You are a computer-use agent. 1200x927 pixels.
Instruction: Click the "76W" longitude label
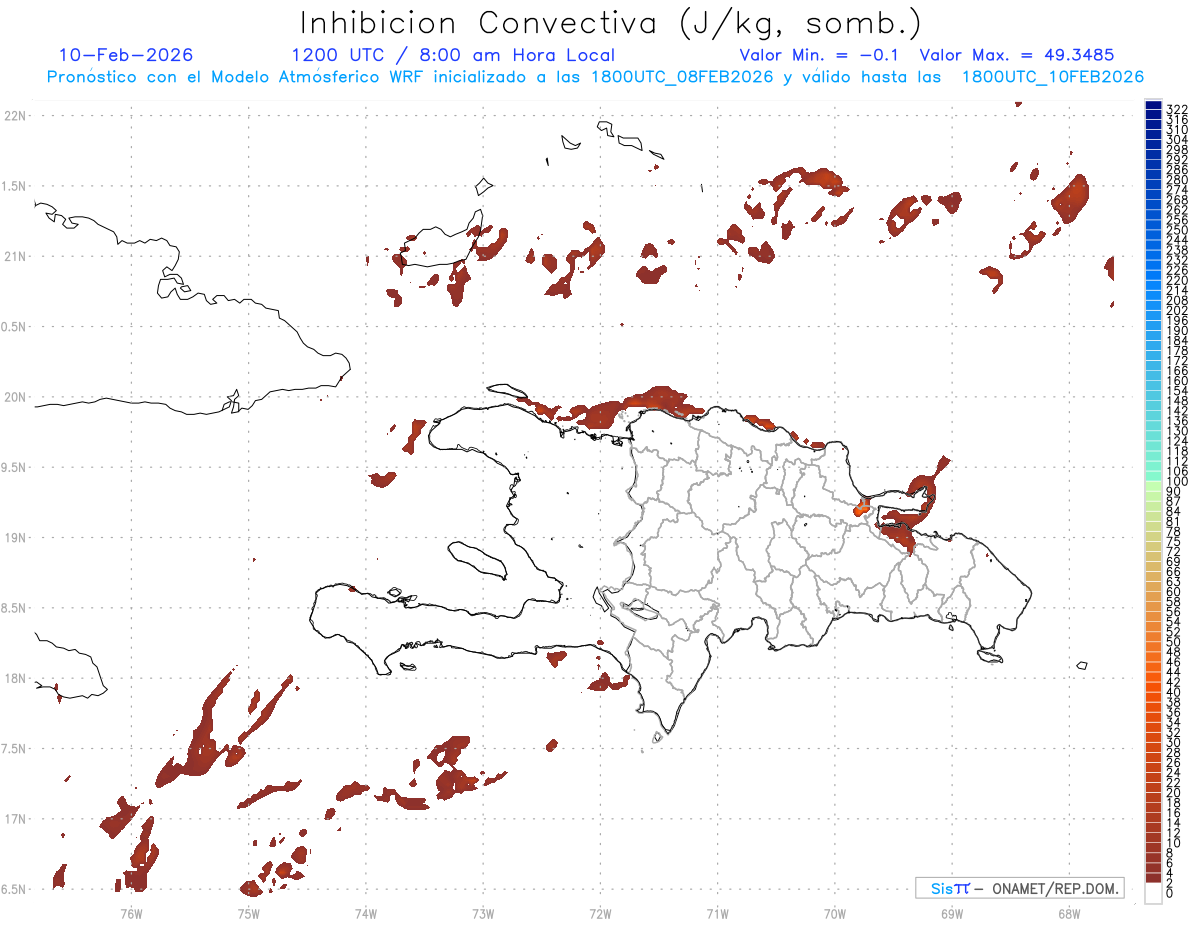pos(131,913)
